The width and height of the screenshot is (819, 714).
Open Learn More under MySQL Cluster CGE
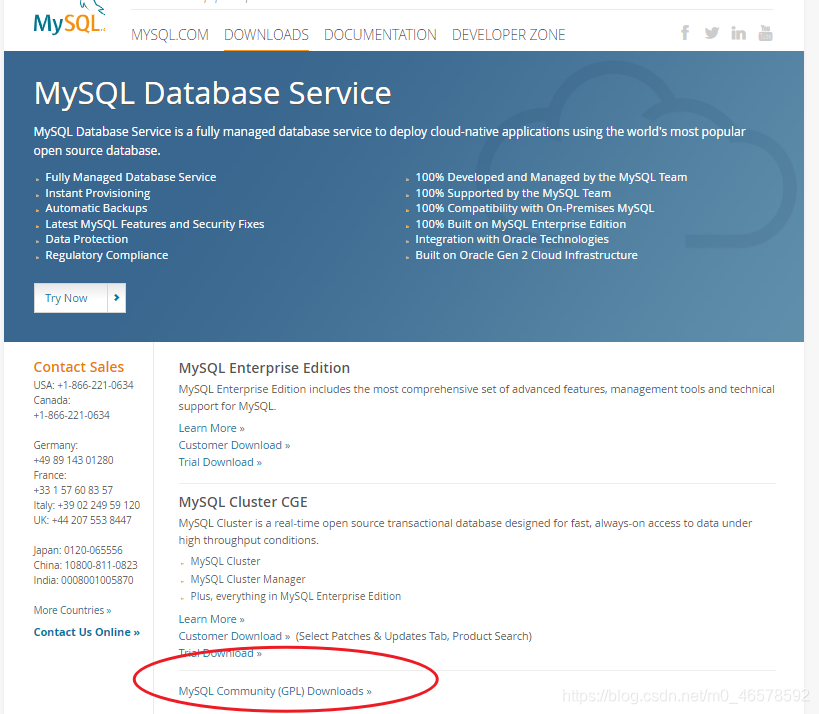tap(212, 619)
